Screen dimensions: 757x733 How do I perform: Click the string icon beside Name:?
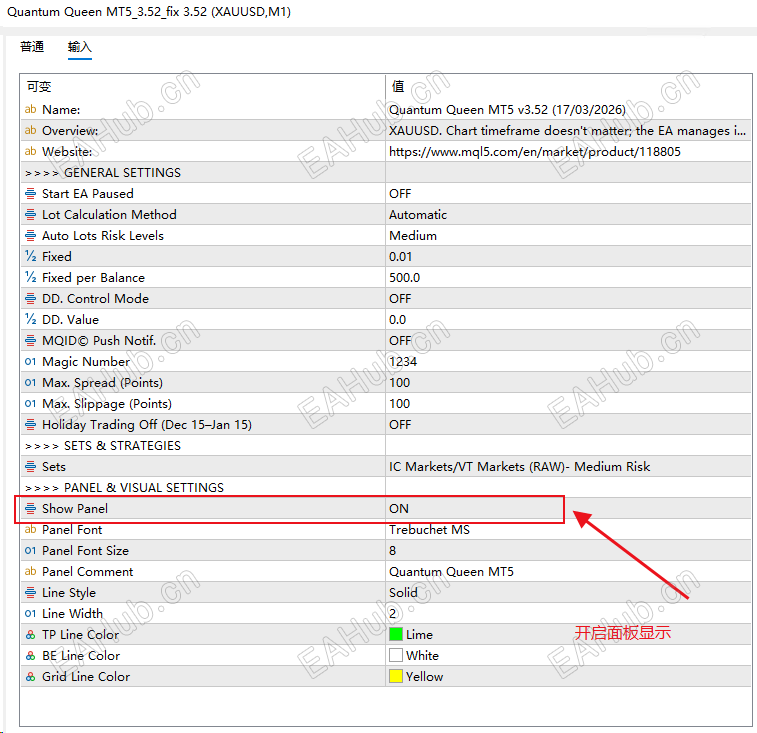point(30,109)
